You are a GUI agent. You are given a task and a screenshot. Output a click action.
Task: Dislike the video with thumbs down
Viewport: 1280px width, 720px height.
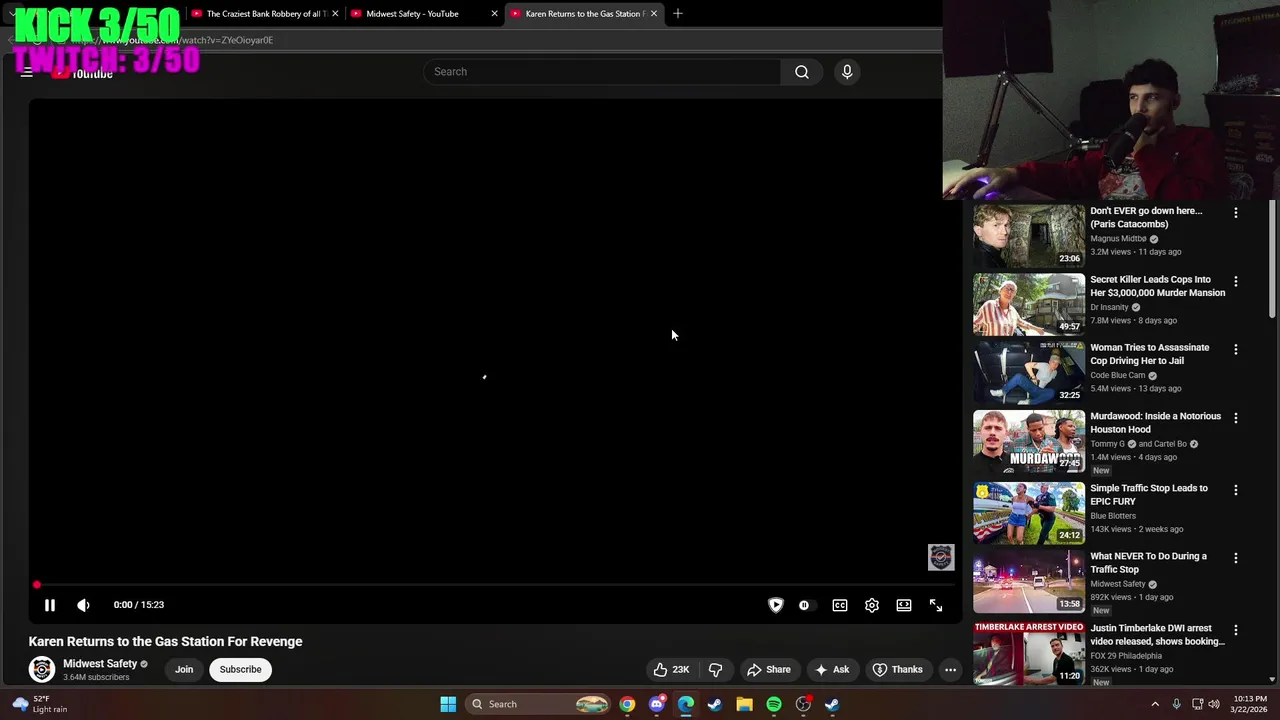(716, 670)
